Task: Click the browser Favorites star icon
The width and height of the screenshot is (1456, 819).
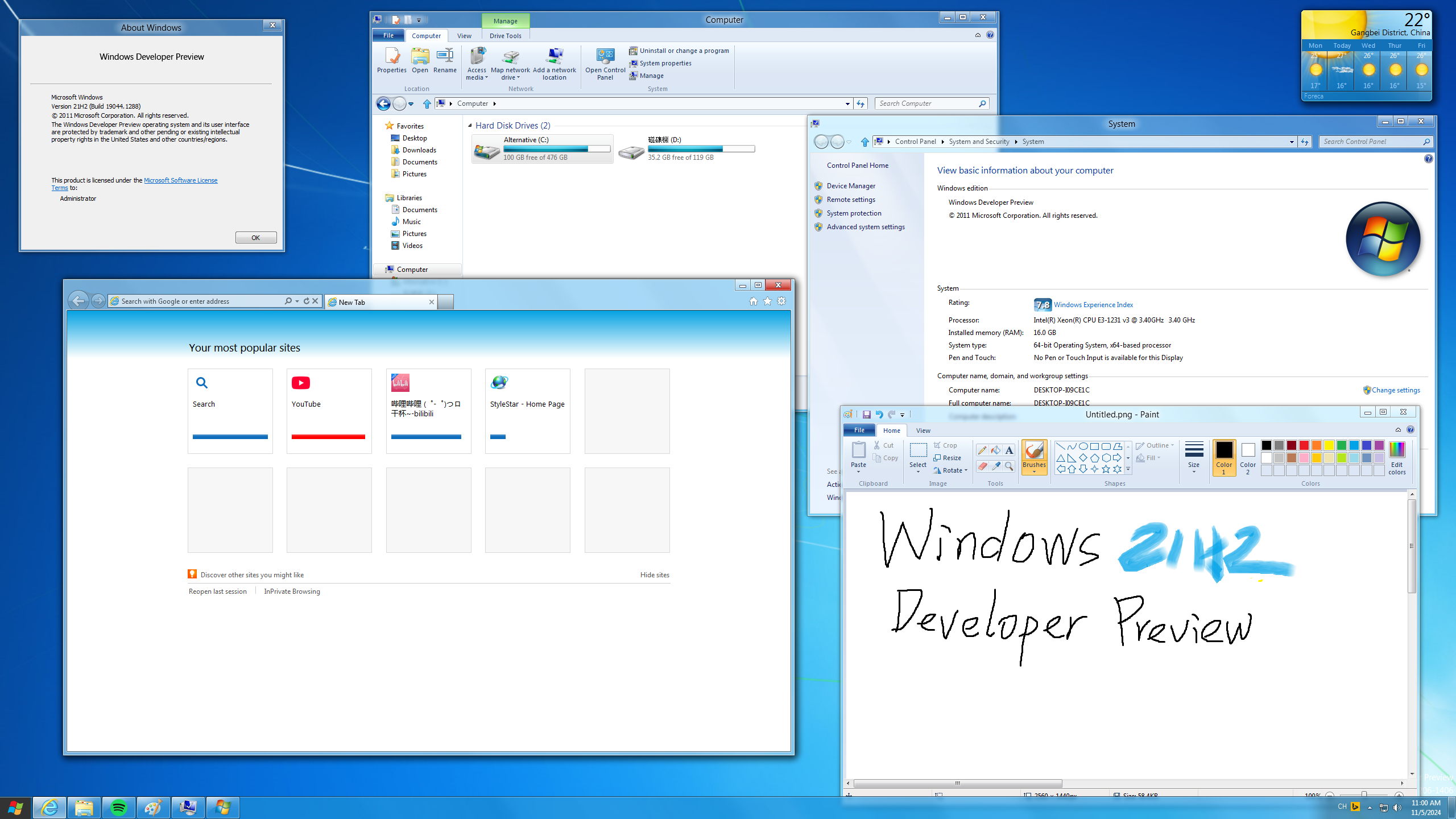Action: tap(768, 301)
